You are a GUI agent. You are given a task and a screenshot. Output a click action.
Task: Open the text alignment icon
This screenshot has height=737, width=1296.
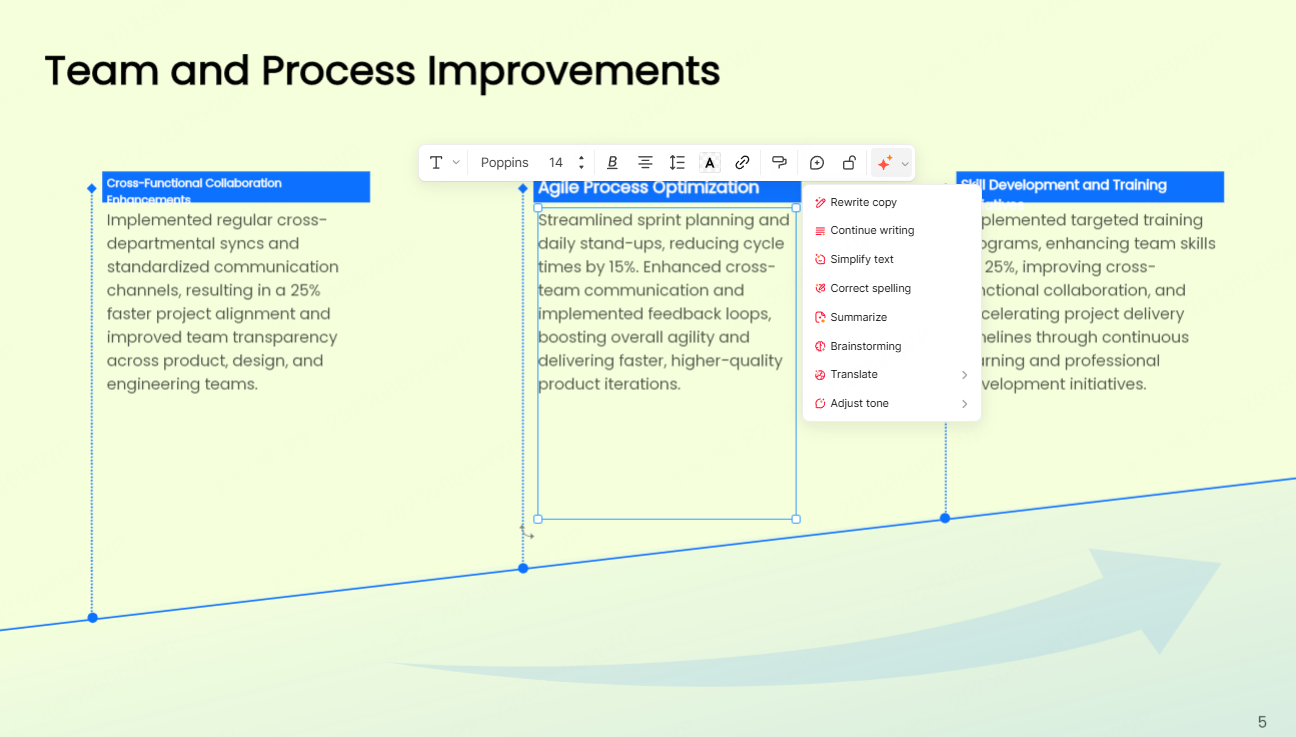[x=645, y=162]
